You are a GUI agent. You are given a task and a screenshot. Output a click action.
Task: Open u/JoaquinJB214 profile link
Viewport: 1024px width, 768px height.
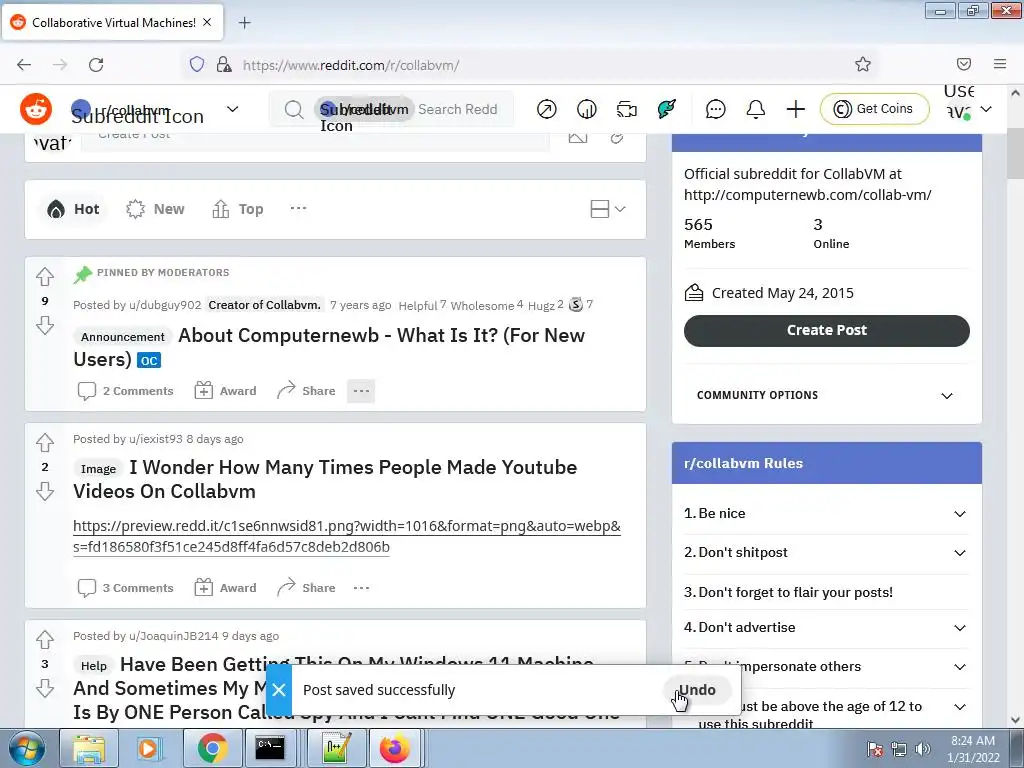pos(173,636)
